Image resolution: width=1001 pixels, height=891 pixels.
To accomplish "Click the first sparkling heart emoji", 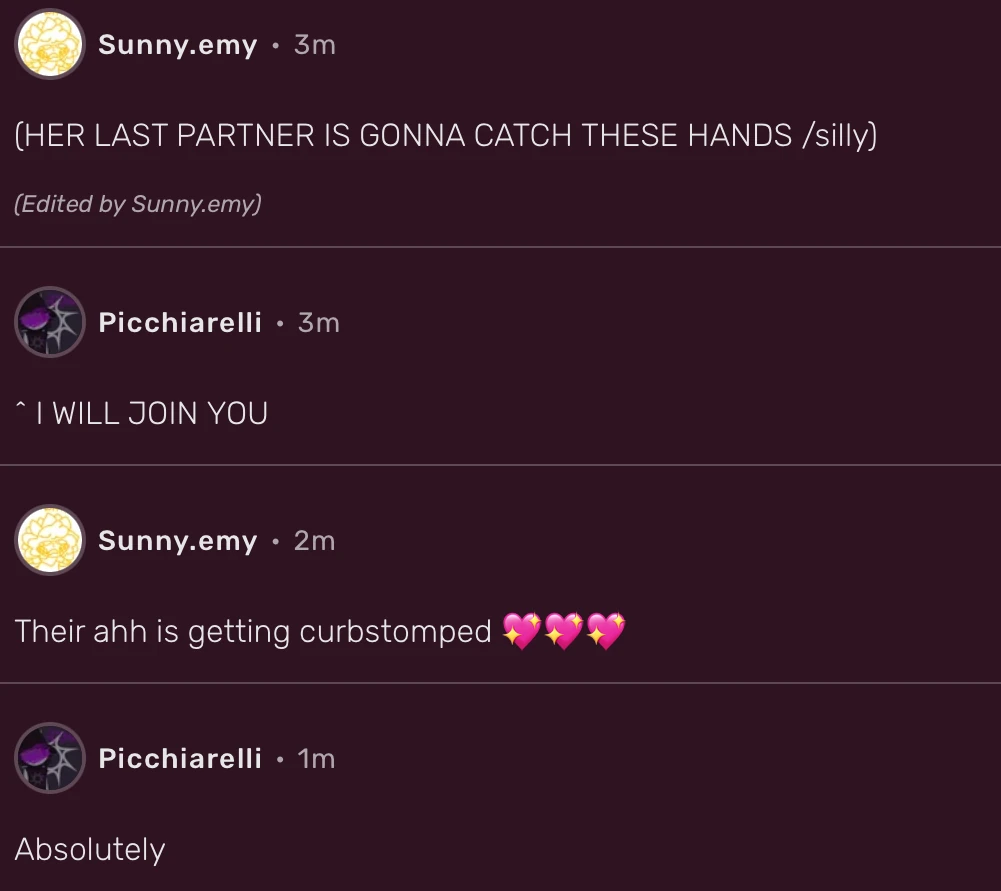I will [x=522, y=631].
